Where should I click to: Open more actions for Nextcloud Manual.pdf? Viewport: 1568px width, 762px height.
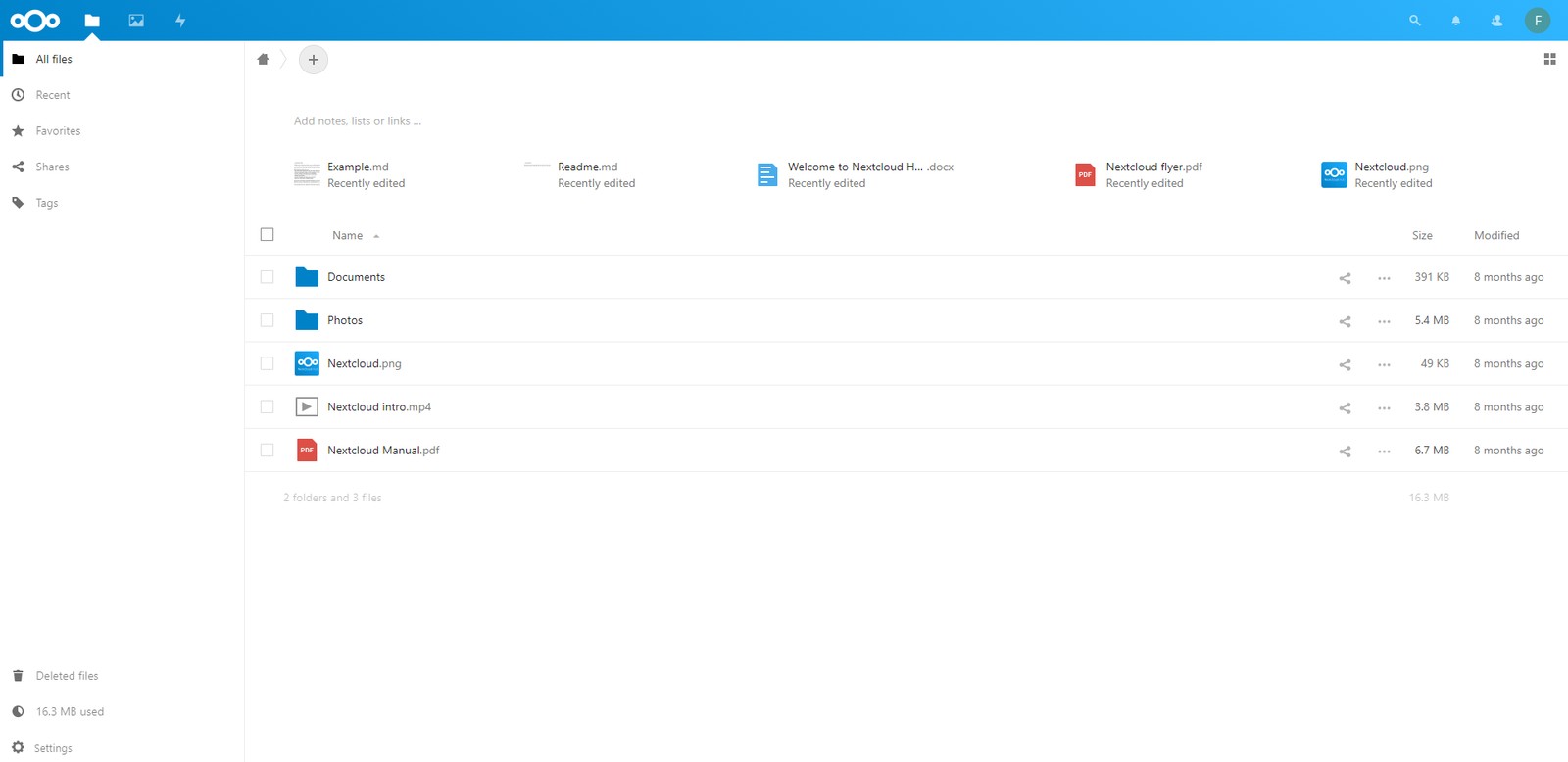[1384, 452]
